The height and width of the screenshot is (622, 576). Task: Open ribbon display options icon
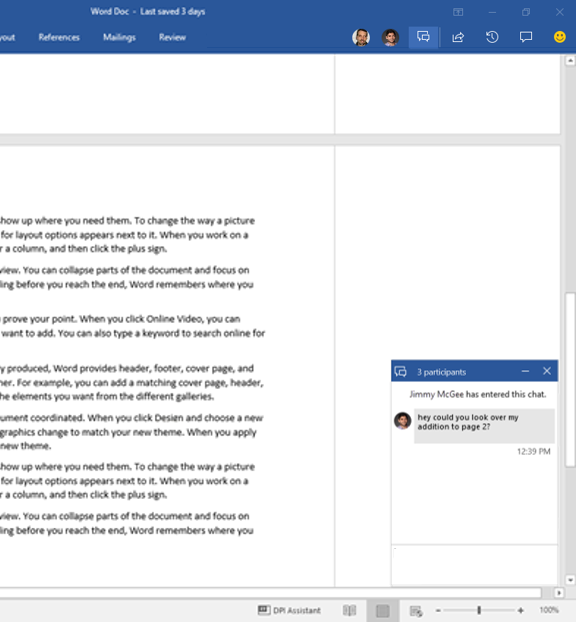coord(458,12)
